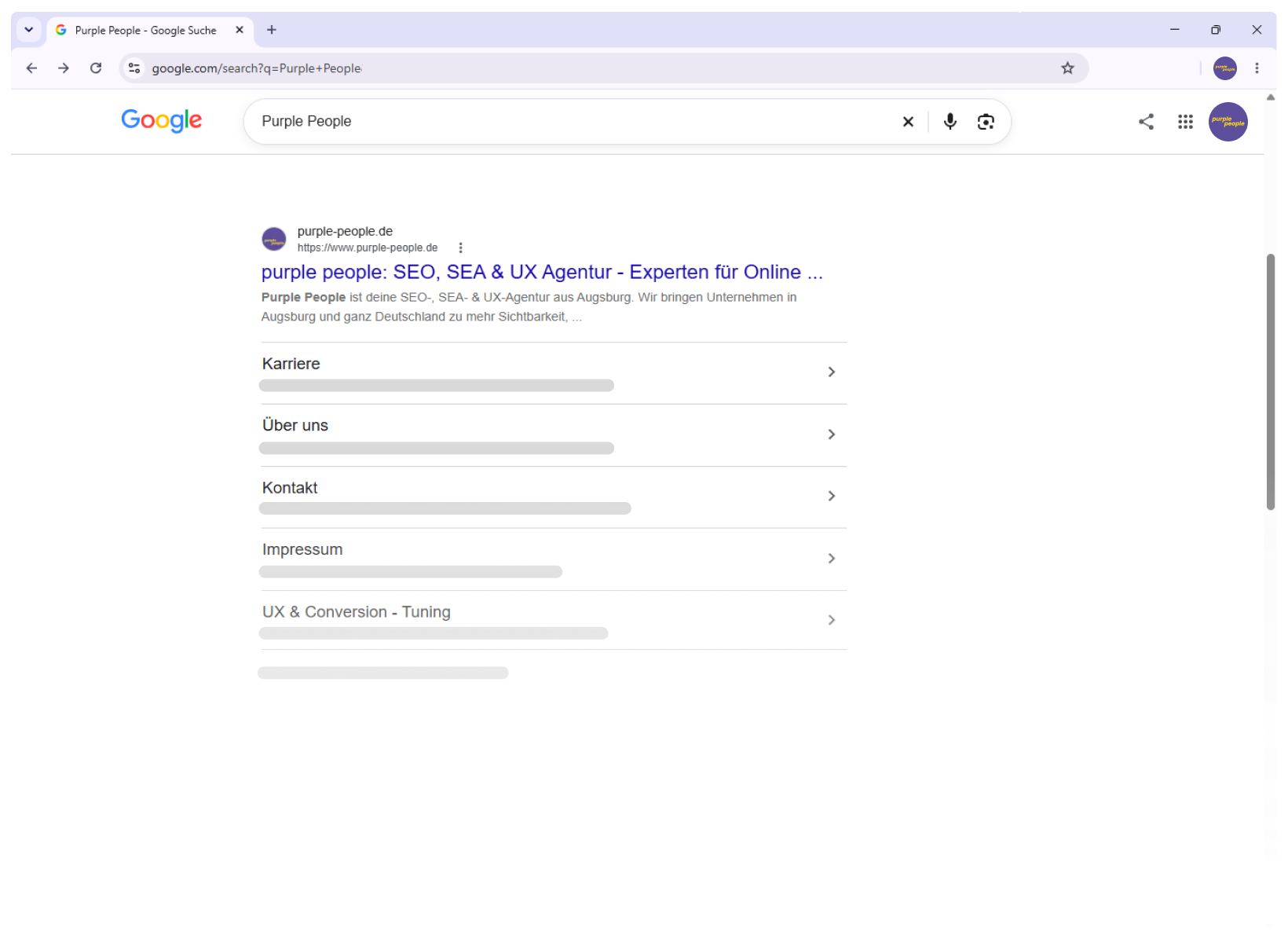Open Chrome's three-dot menu
Screen dimensions: 1288x935
click(x=1257, y=68)
